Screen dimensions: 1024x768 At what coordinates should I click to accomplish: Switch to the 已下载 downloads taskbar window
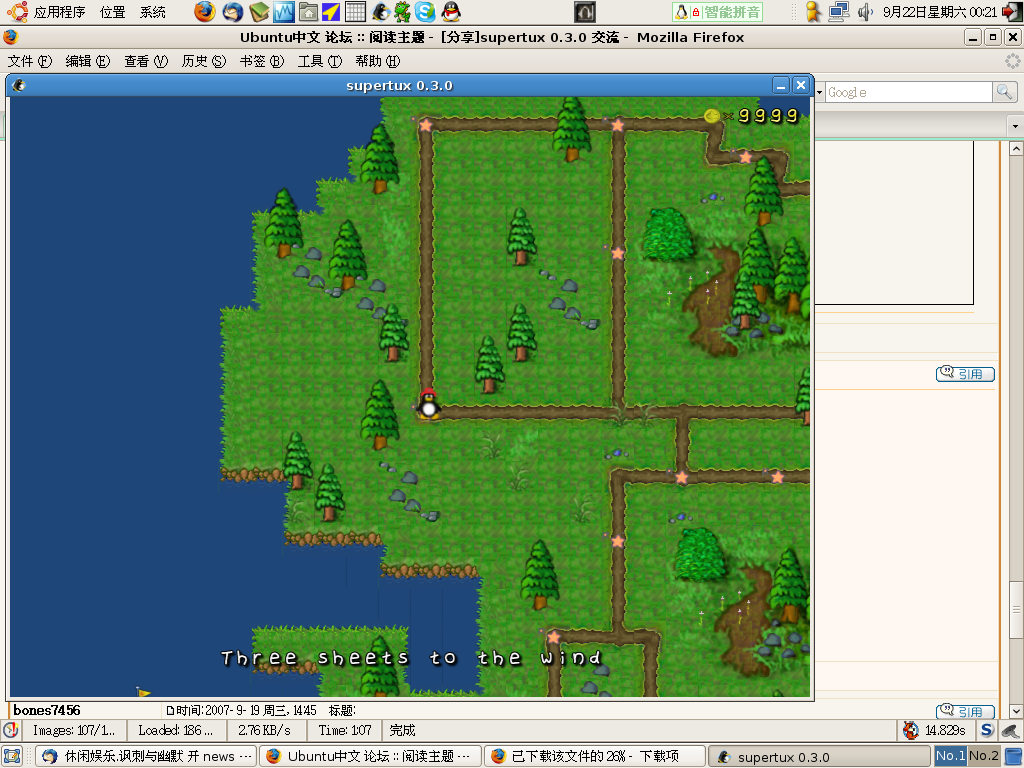(595, 756)
